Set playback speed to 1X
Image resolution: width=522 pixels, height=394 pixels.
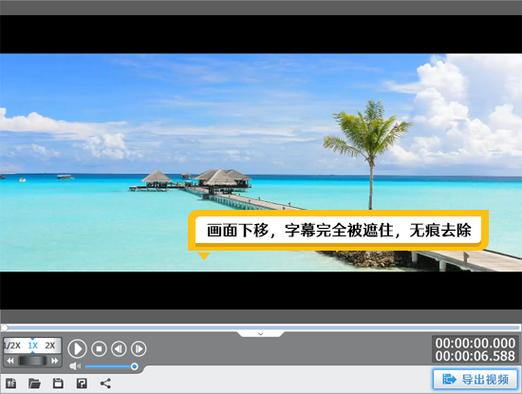33,346
